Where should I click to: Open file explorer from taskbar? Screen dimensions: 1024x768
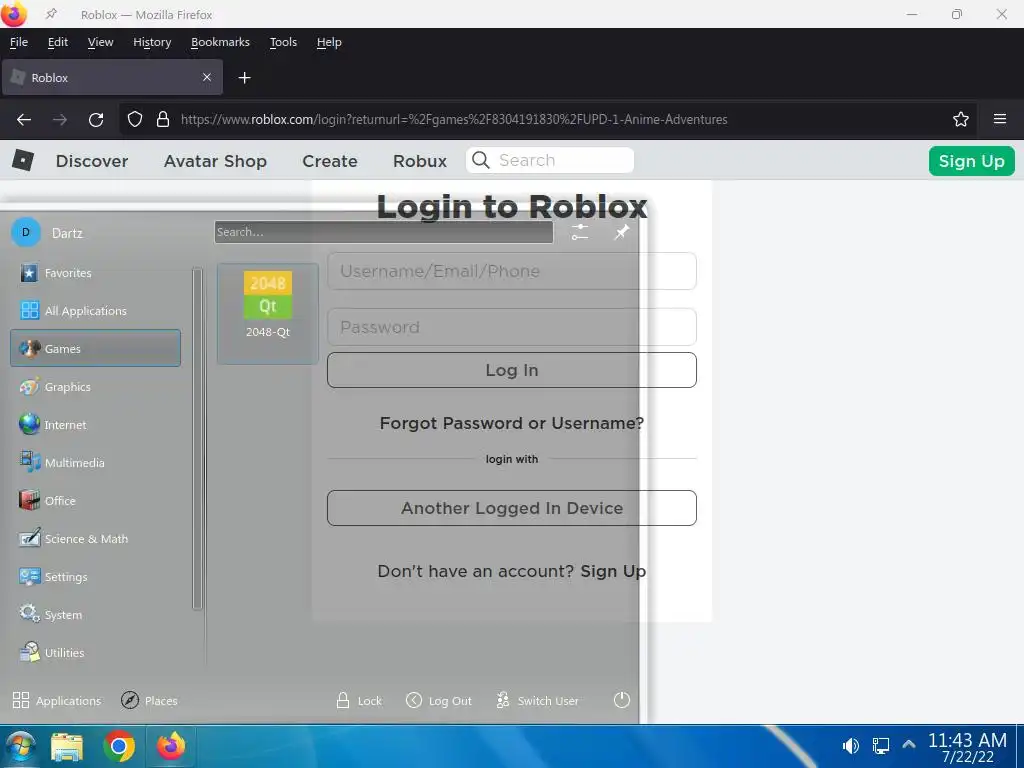(67, 746)
